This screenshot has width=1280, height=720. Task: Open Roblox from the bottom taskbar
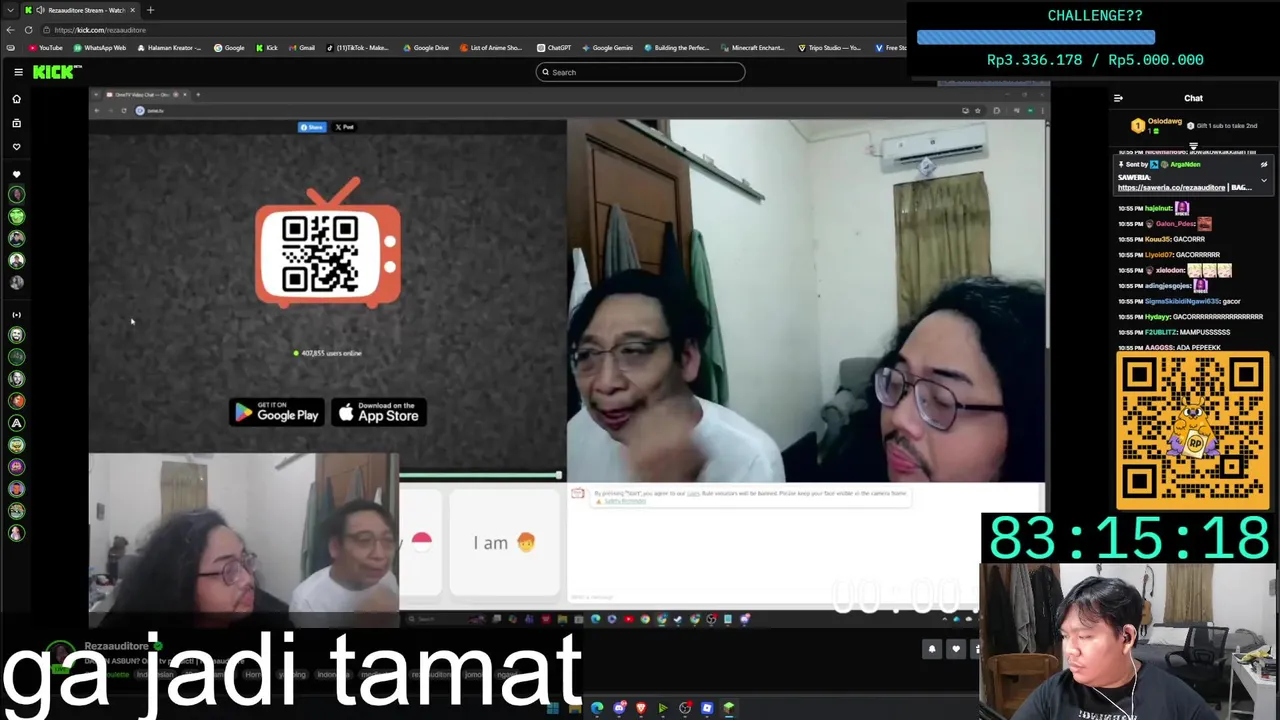pos(707,709)
